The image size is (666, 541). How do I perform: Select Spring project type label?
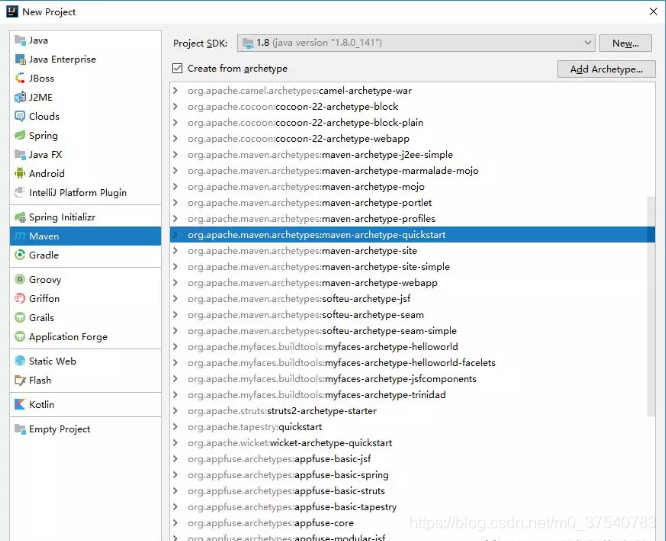[x=43, y=136]
